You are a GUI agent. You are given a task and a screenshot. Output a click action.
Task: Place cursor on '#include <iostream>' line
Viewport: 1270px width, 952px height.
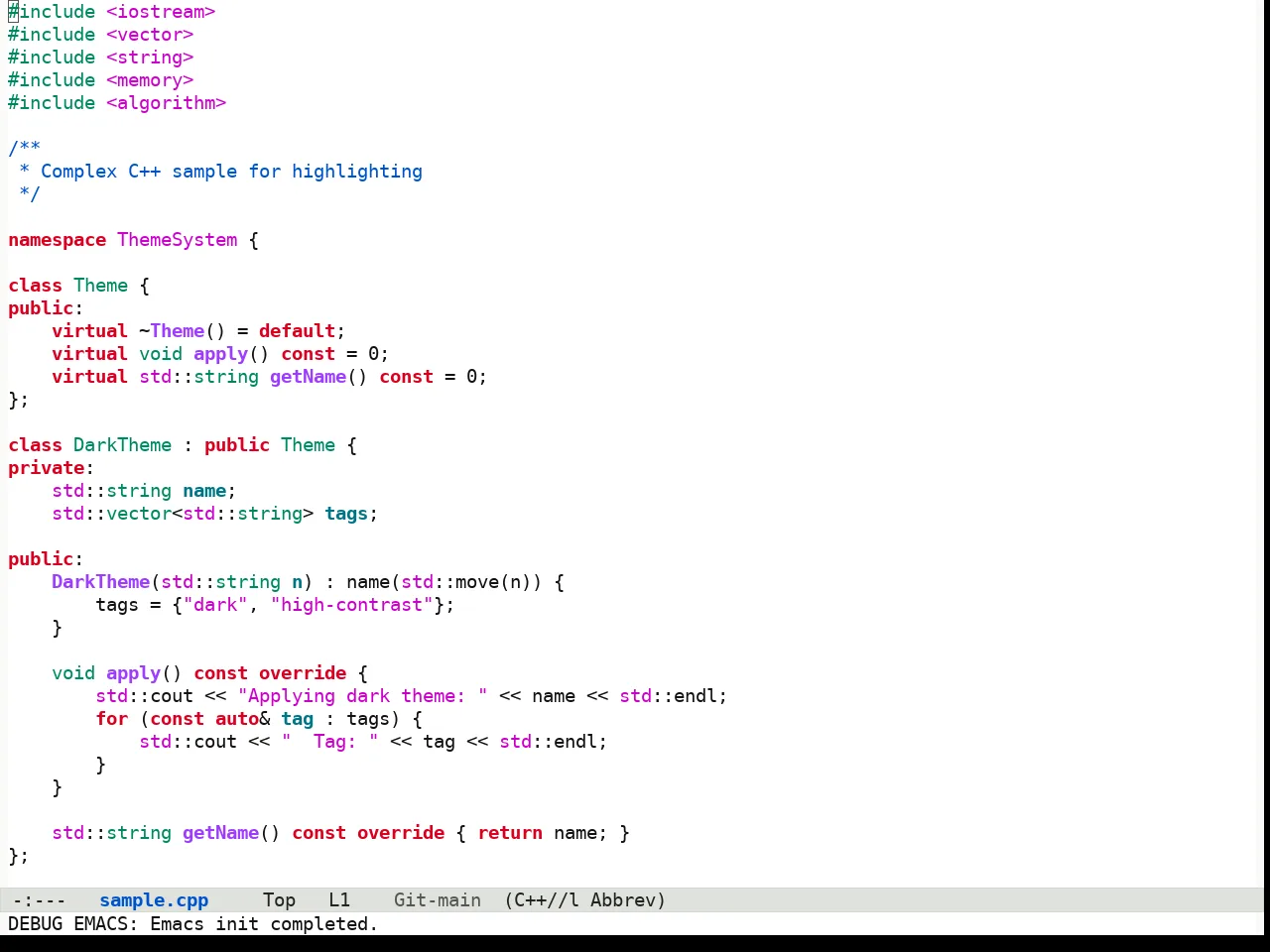coord(112,12)
